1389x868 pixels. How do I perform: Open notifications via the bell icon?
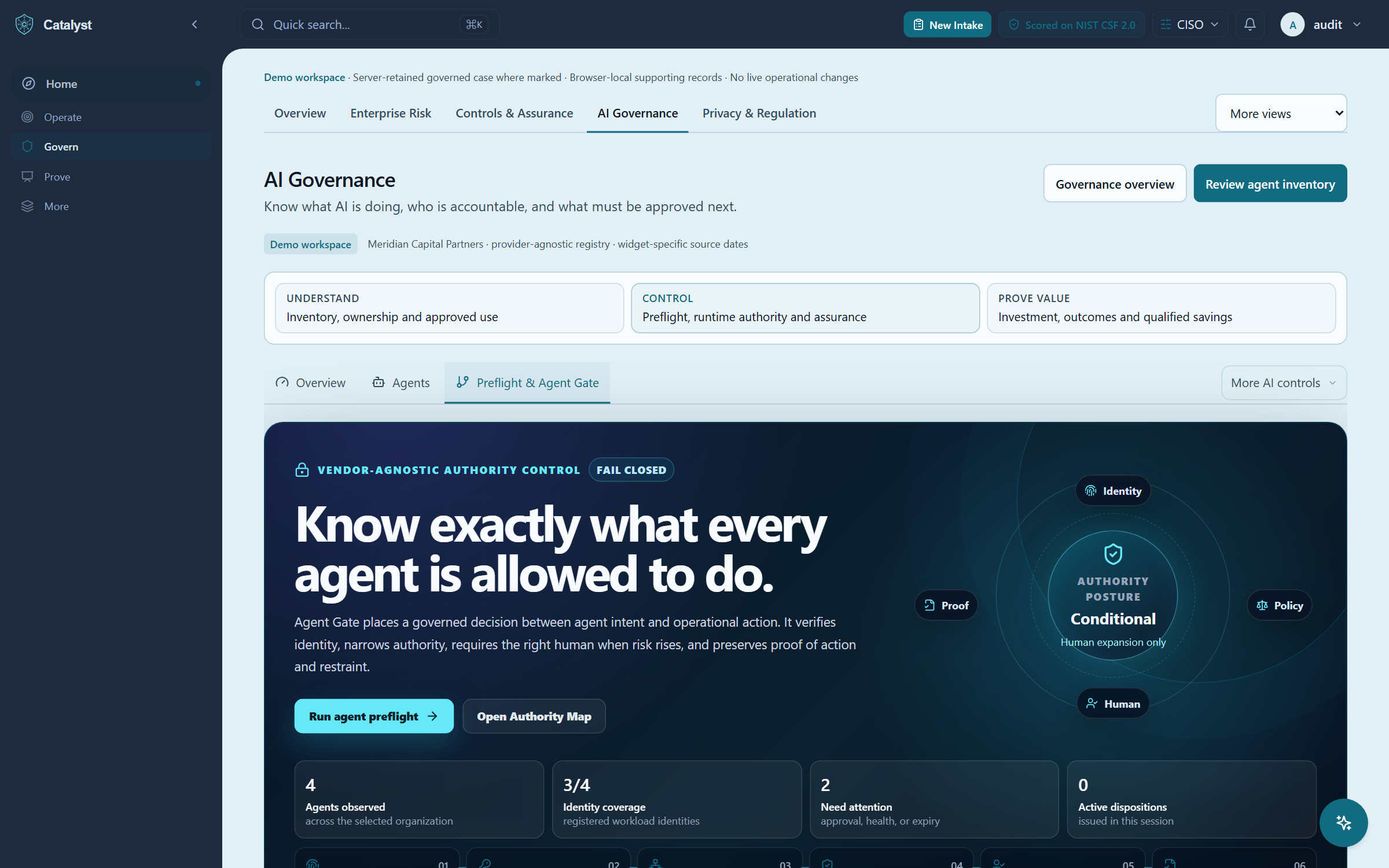pyautogui.click(x=1250, y=24)
